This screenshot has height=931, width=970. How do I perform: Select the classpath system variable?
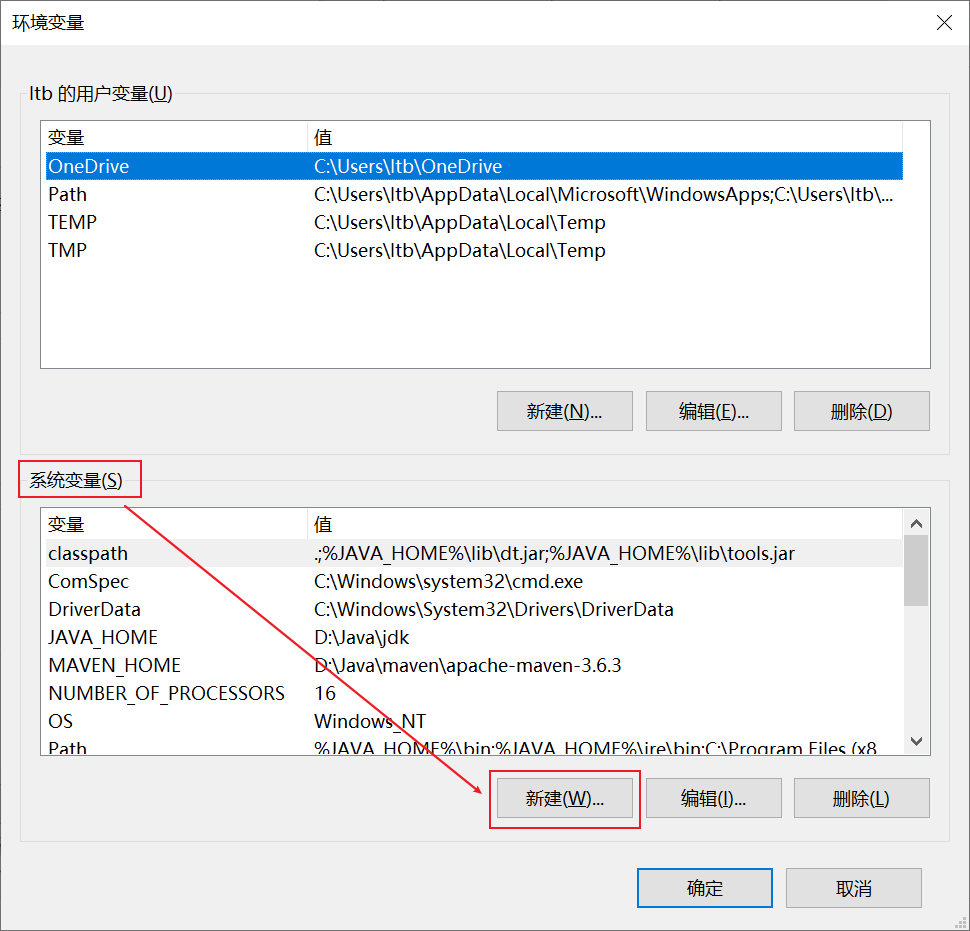(x=474, y=553)
